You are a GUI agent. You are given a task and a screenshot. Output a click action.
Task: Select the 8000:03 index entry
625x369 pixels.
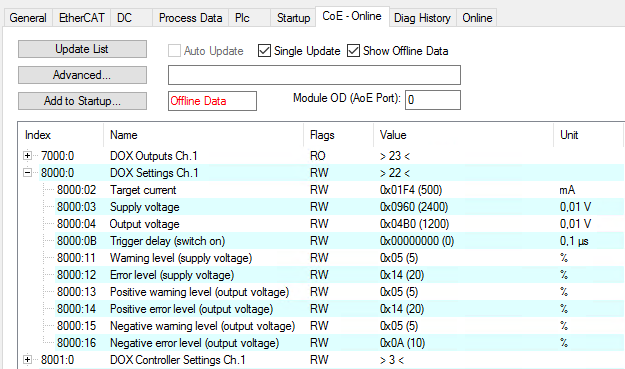[77, 207]
